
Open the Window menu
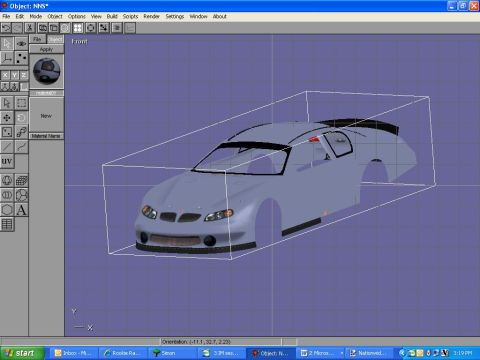tap(198, 16)
